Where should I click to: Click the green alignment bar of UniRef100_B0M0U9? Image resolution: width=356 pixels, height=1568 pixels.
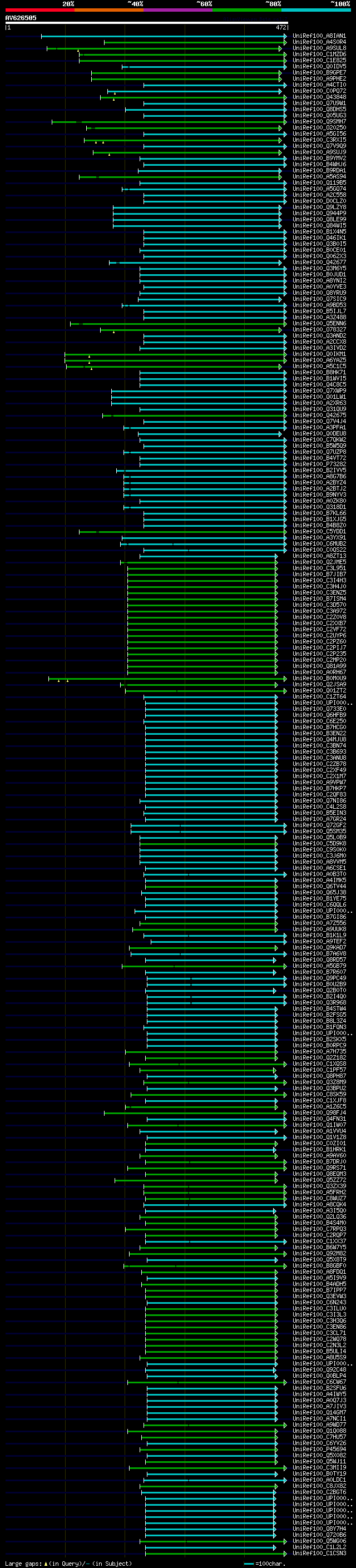(167, 678)
